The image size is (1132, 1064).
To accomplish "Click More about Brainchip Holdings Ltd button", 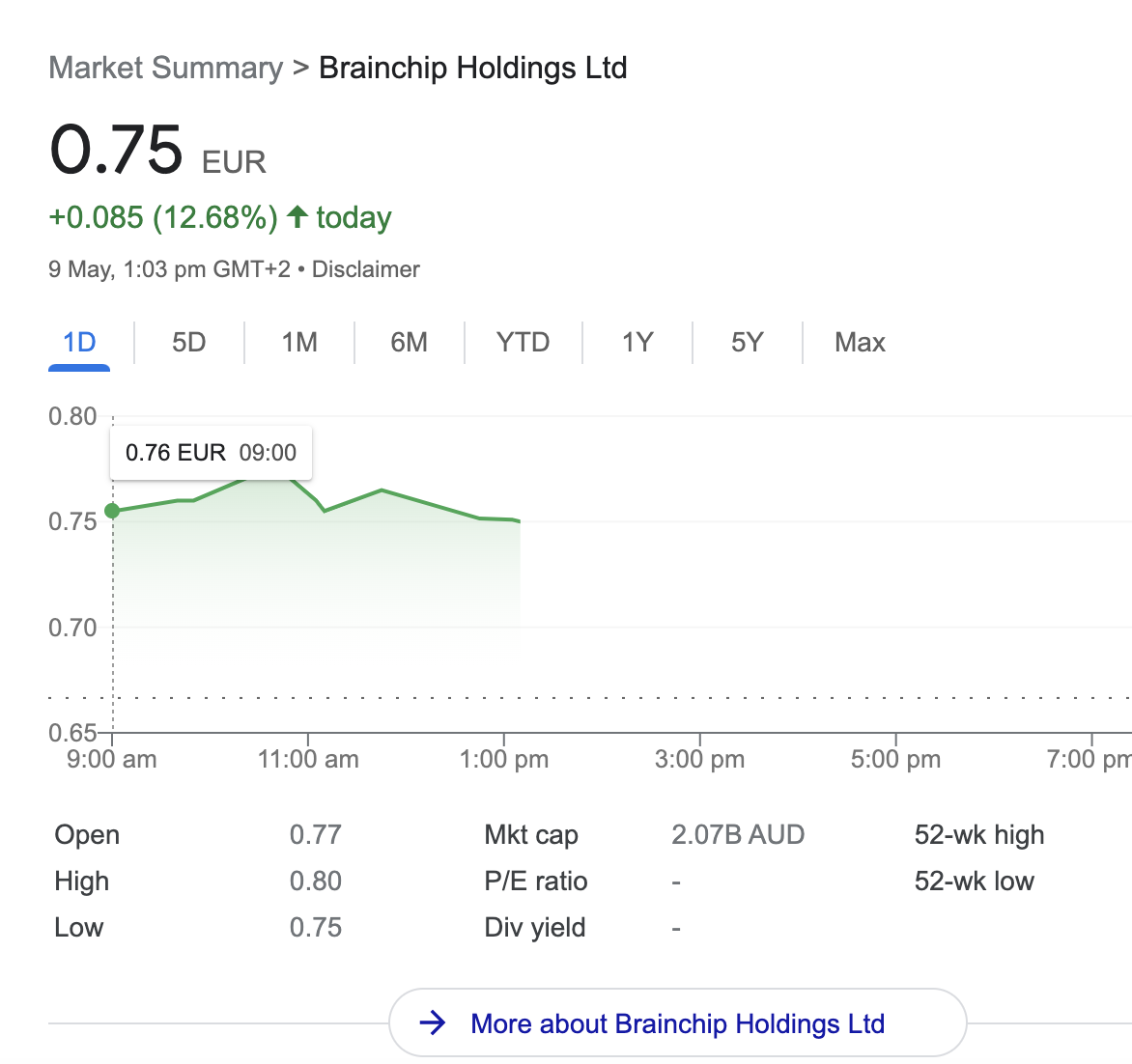I will pyautogui.click(x=678, y=1022).
